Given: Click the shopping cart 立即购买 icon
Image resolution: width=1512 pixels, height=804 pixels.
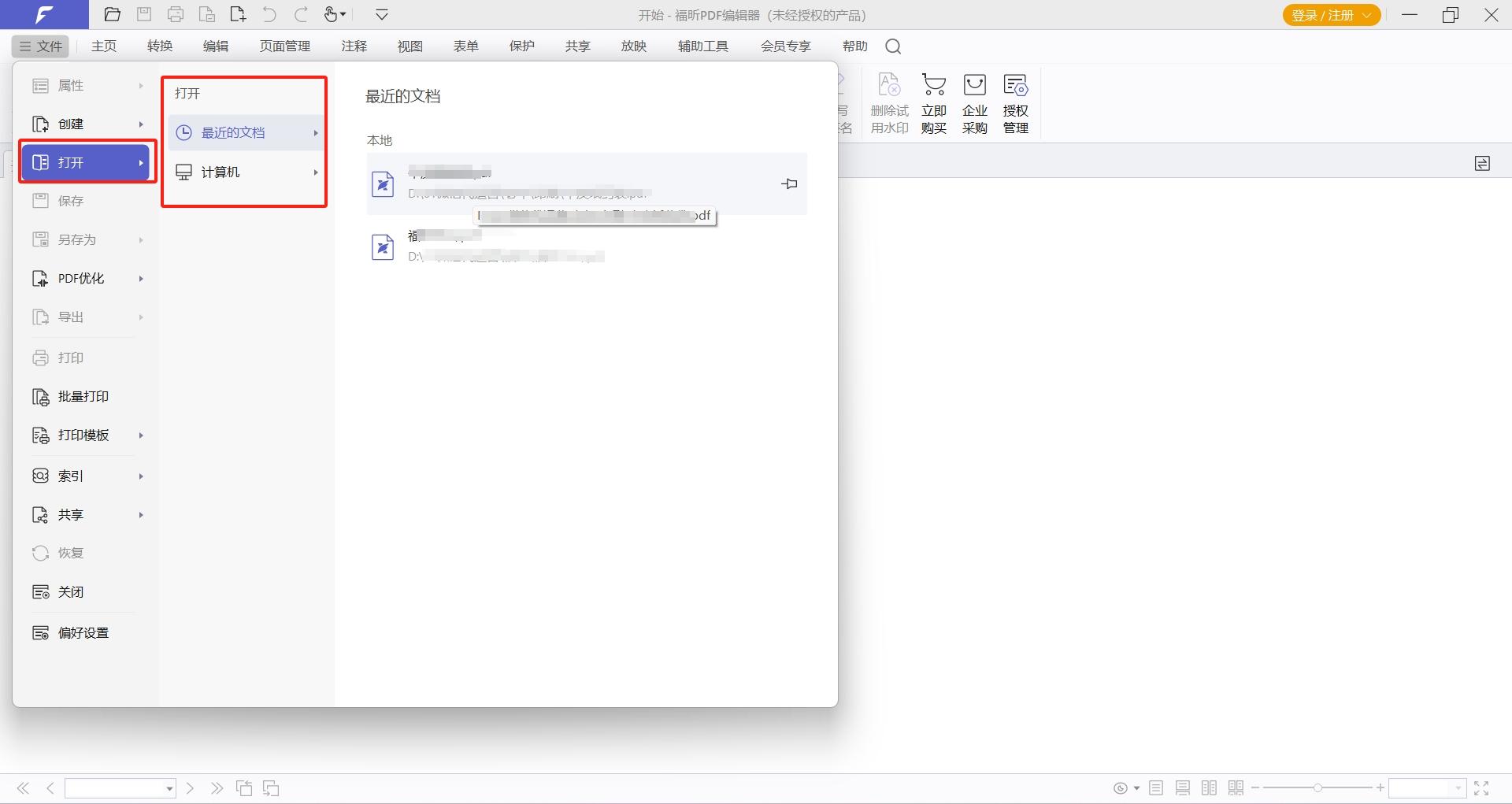Looking at the screenshot, I should point(934,103).
